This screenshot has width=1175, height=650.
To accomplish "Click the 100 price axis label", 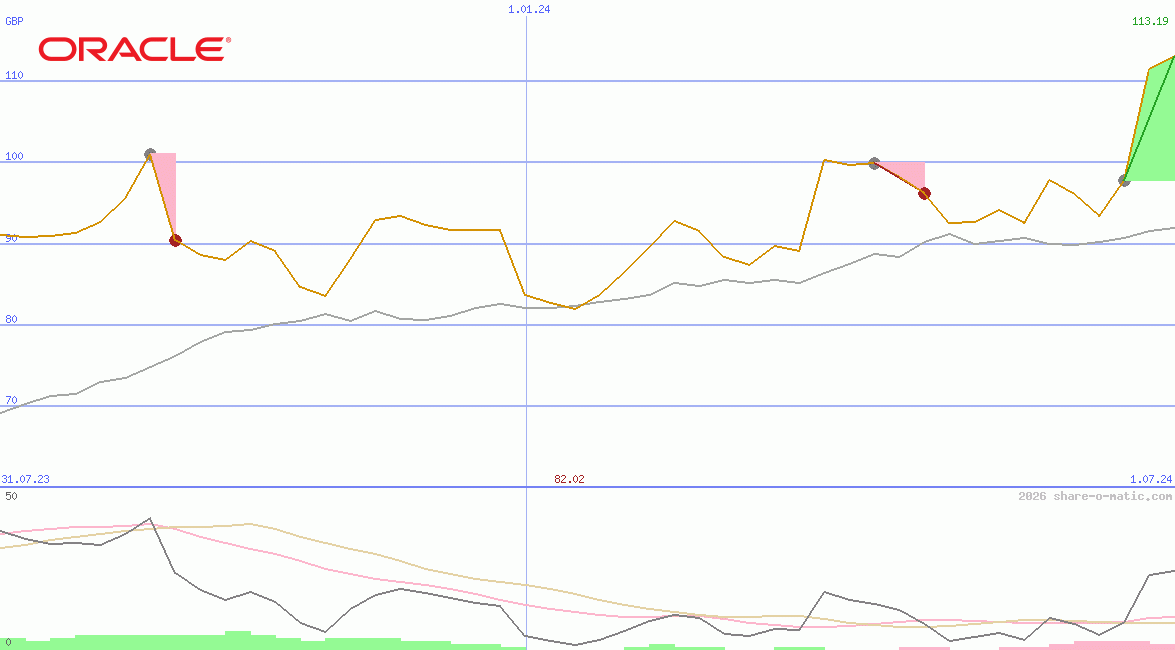I will coord(14,156).
